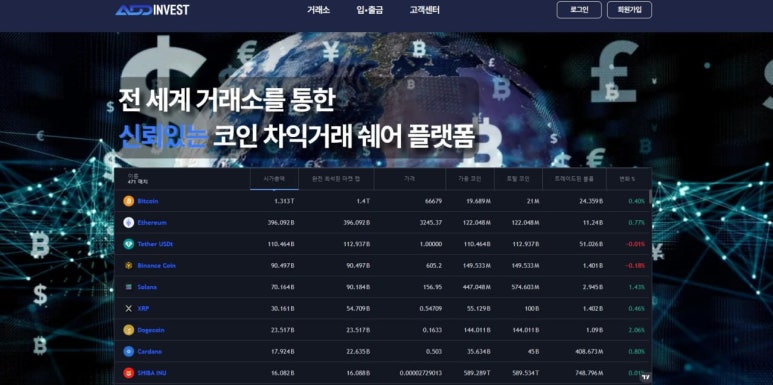Click SHIBA INU's price 0.00002729013
The width and height of the screenshot is (773, 385).
click(x=421, y=373)
